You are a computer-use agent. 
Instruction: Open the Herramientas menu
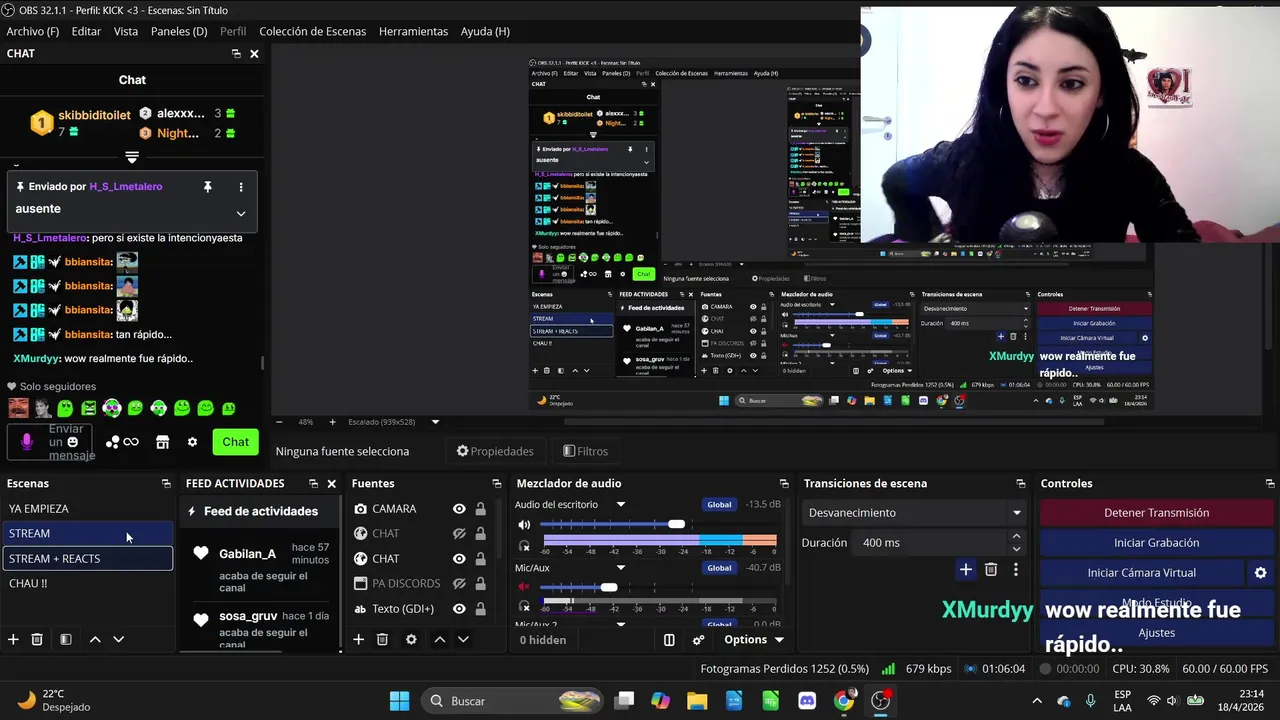tap(413, 31)
